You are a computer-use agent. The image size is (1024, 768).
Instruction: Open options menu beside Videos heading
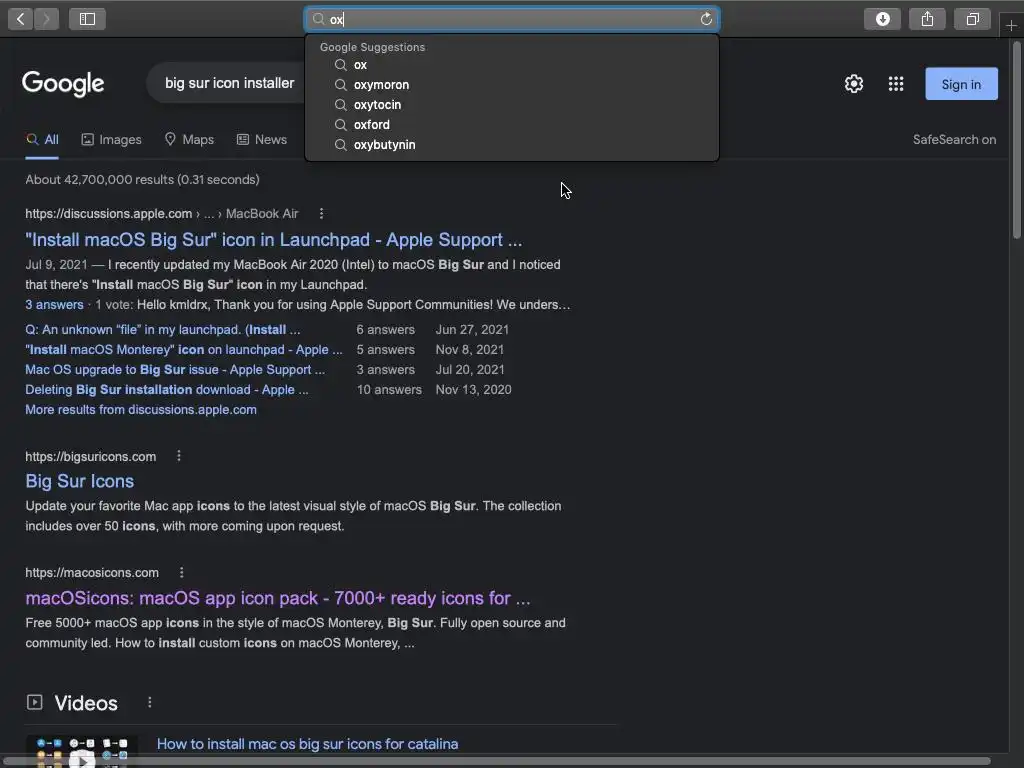(x=150, y=702)
